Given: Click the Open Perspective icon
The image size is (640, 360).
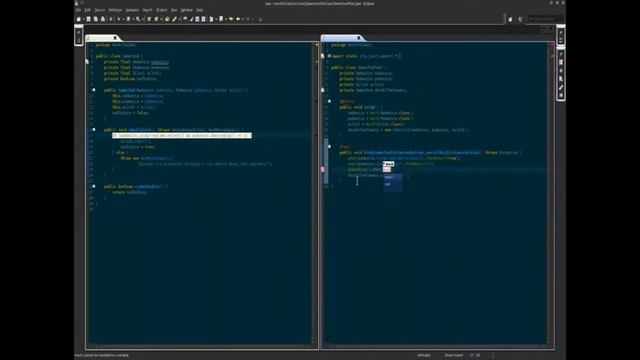Looking at the screenshot, I should click(510, 19).
